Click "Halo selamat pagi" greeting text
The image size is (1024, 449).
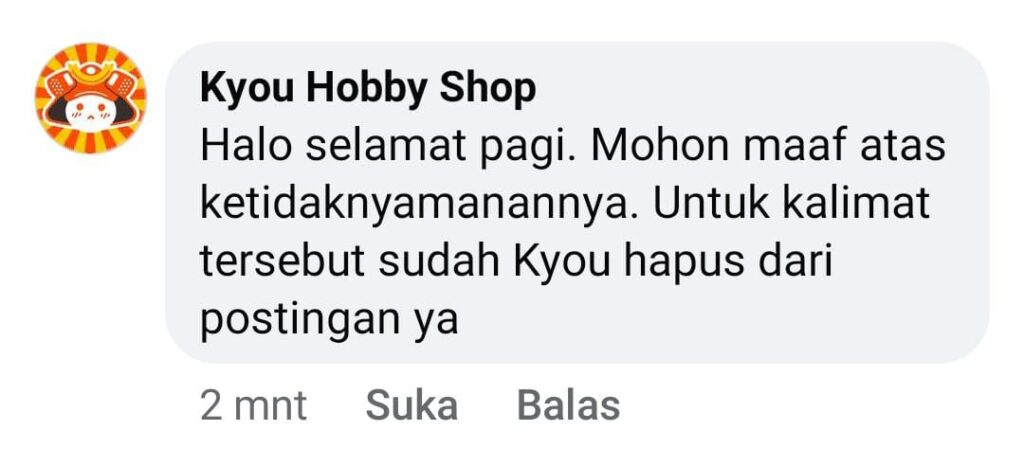(x=389, y=147)
